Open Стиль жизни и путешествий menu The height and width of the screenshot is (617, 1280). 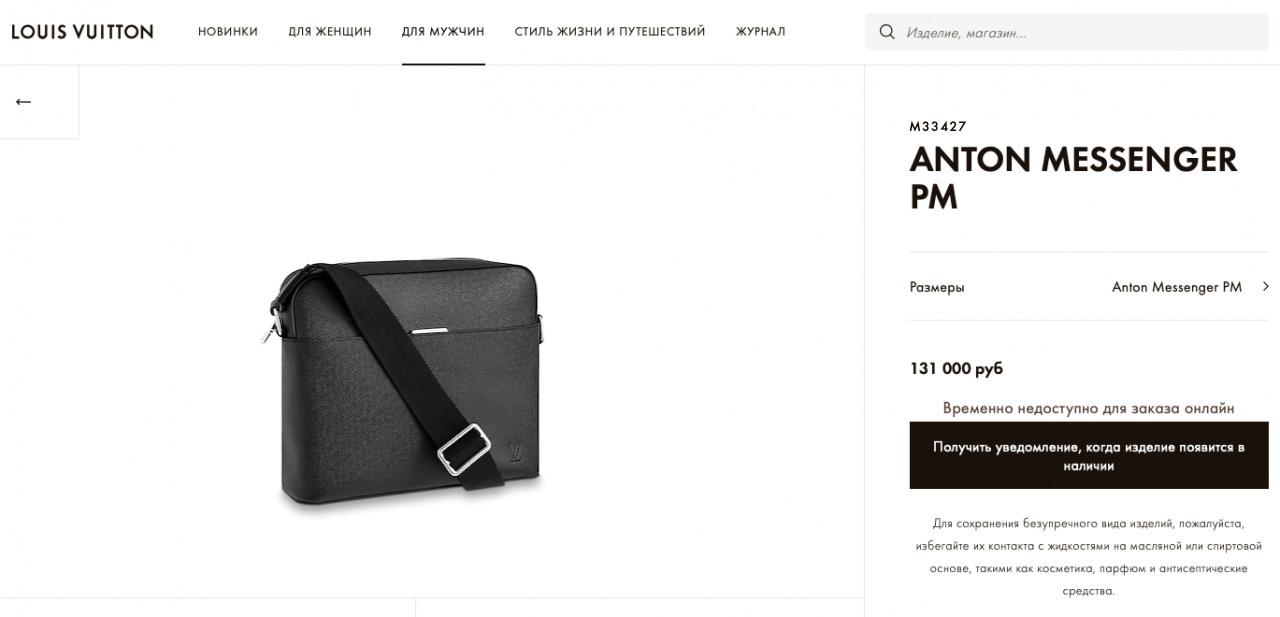point(610,32)
